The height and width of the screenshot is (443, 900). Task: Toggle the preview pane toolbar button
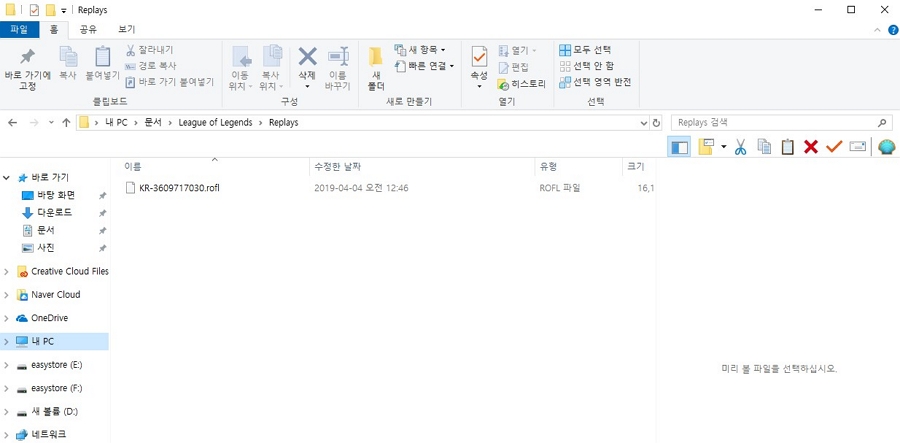tap(679, 147)
